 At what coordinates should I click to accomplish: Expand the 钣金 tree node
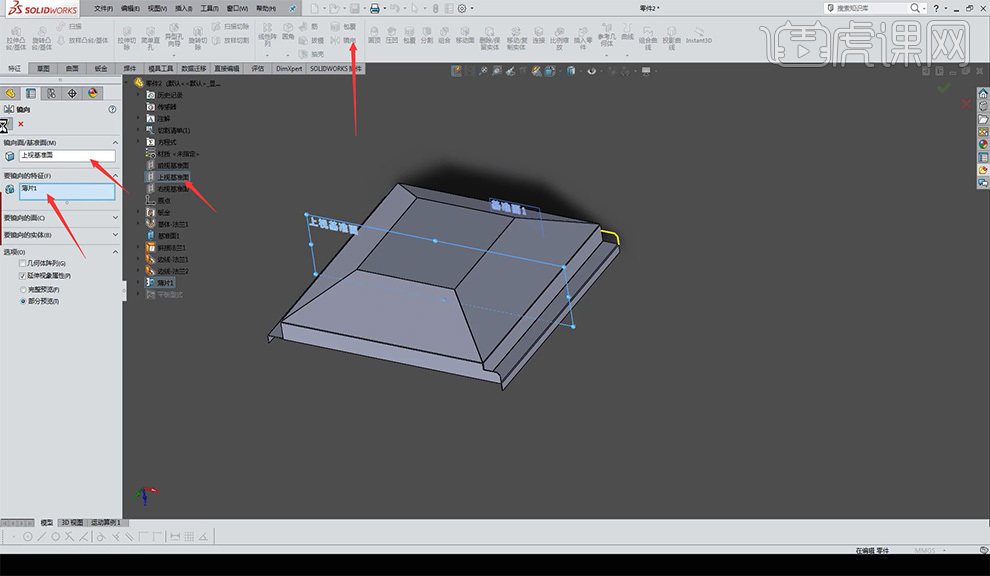point(139,212)
